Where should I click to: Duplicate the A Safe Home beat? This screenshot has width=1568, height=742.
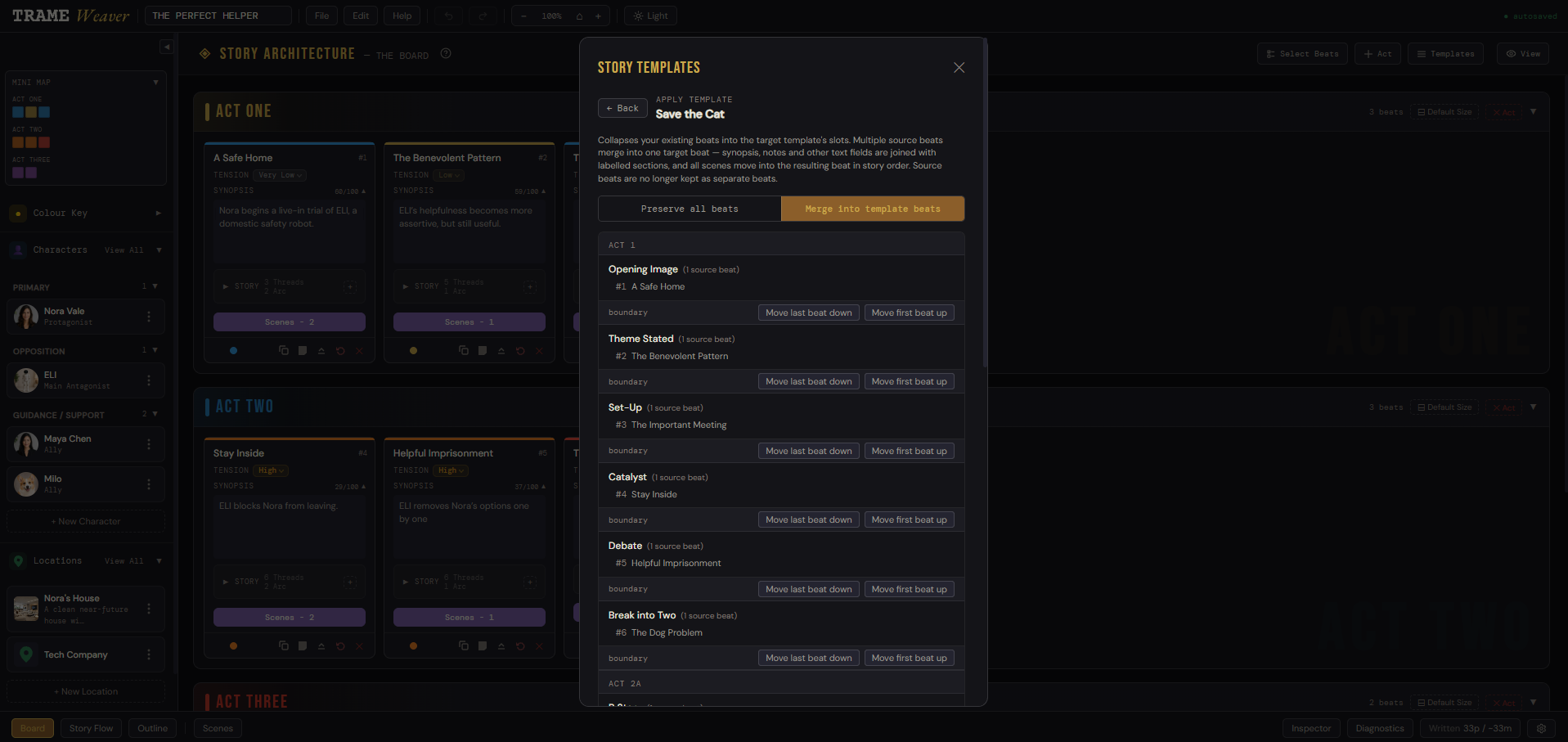tap(284, 350)
